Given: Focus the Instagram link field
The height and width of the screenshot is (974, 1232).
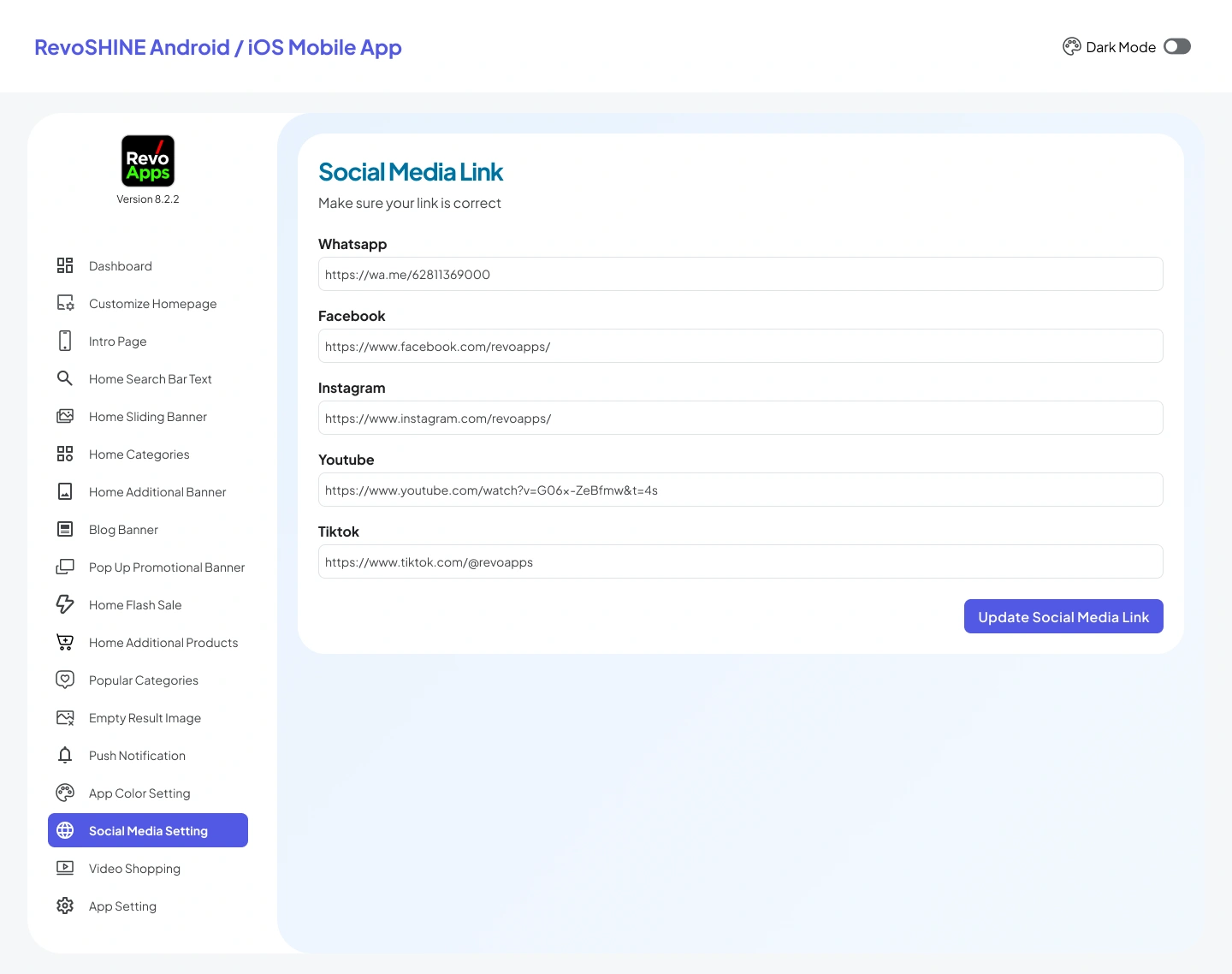Looking at the screenshot, I should [x=741, y=418].
